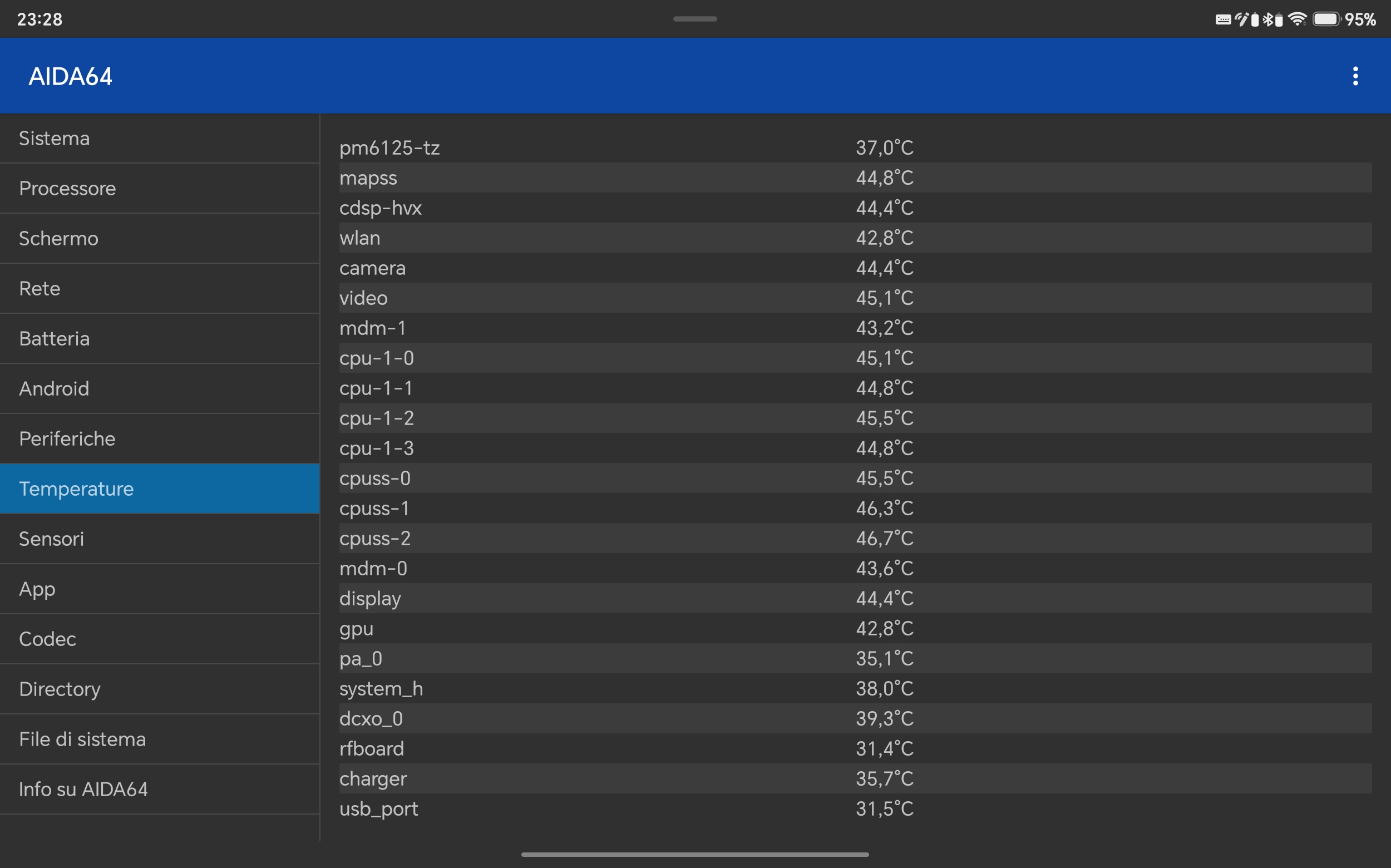Open the Sistema section
Viewport: 1391px width, 868px height.
point(160,139)
